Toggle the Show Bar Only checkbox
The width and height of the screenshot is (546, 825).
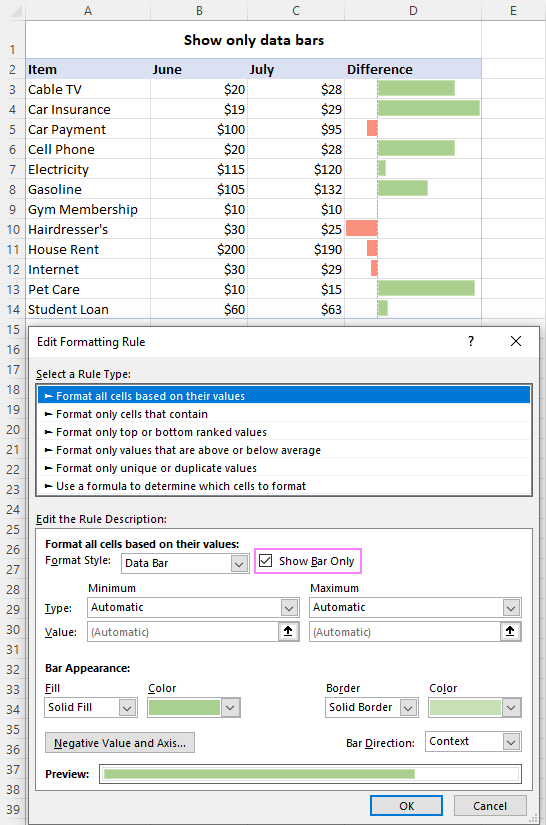tap(266, 561)
